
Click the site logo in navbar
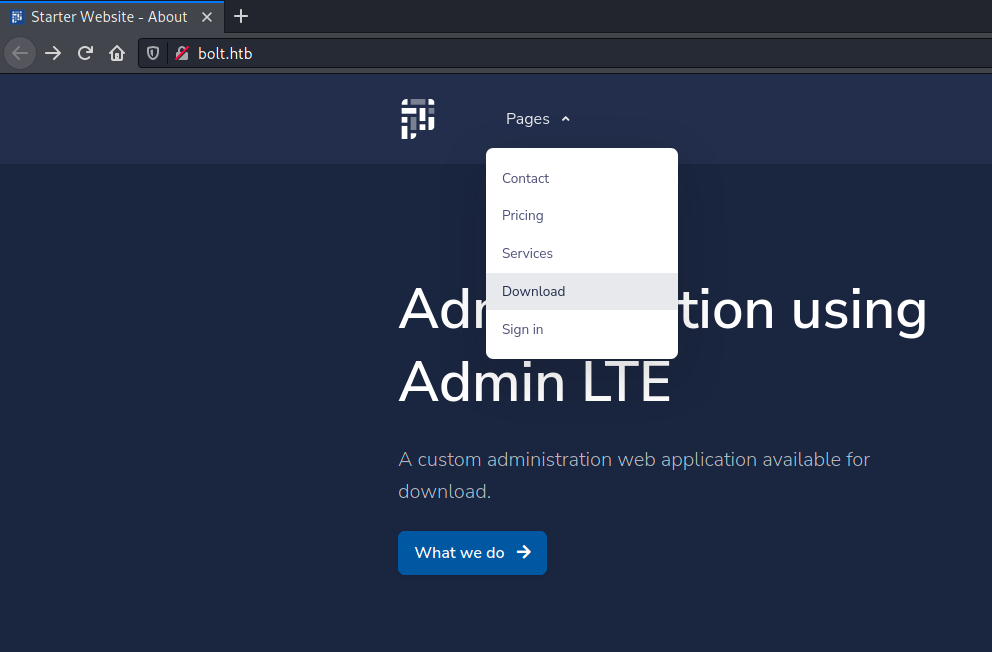point(418,118)
